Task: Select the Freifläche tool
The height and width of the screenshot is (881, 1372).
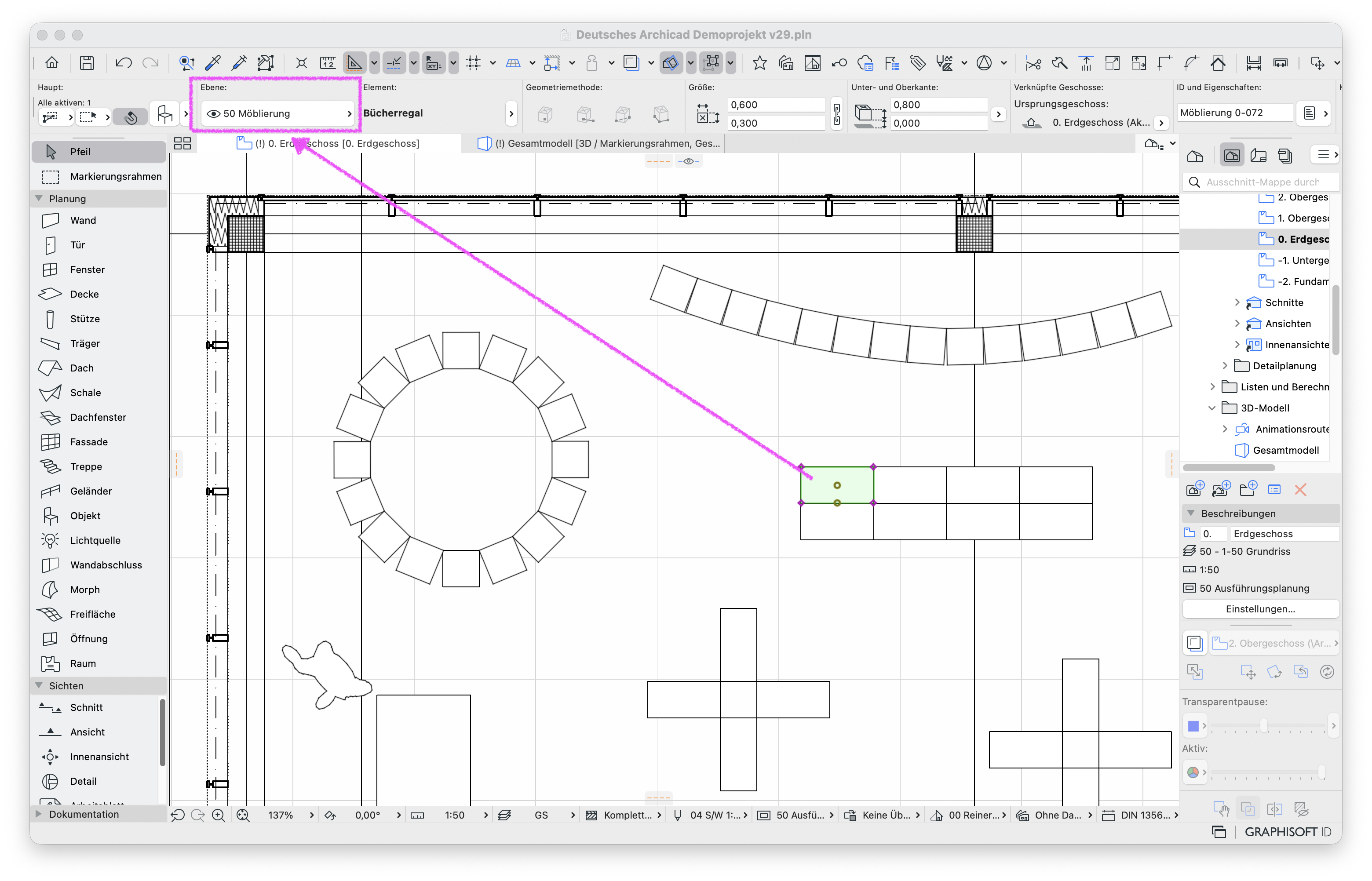Action: (x=99, y=614)
